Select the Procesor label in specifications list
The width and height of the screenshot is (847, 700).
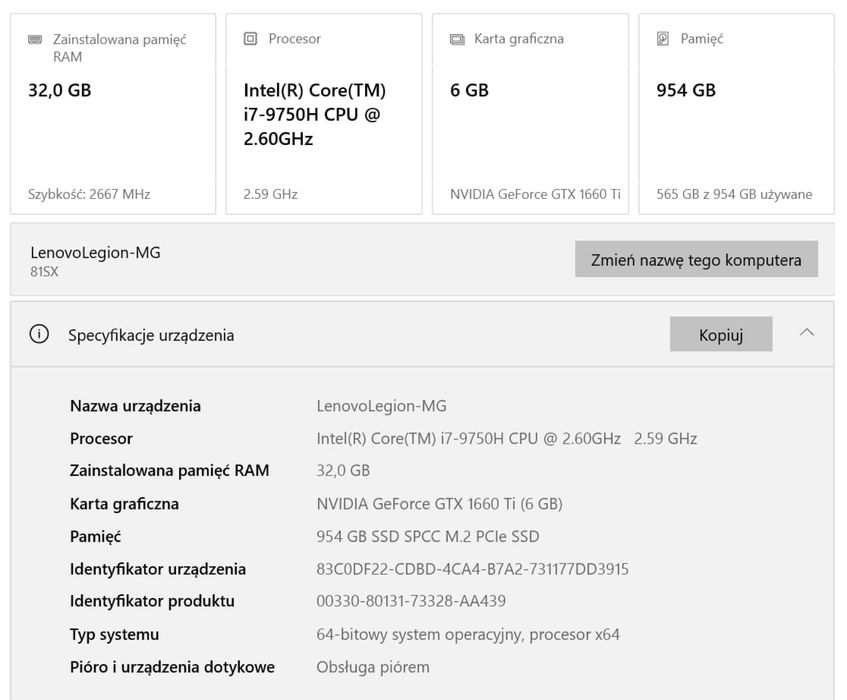coord(102,438)
